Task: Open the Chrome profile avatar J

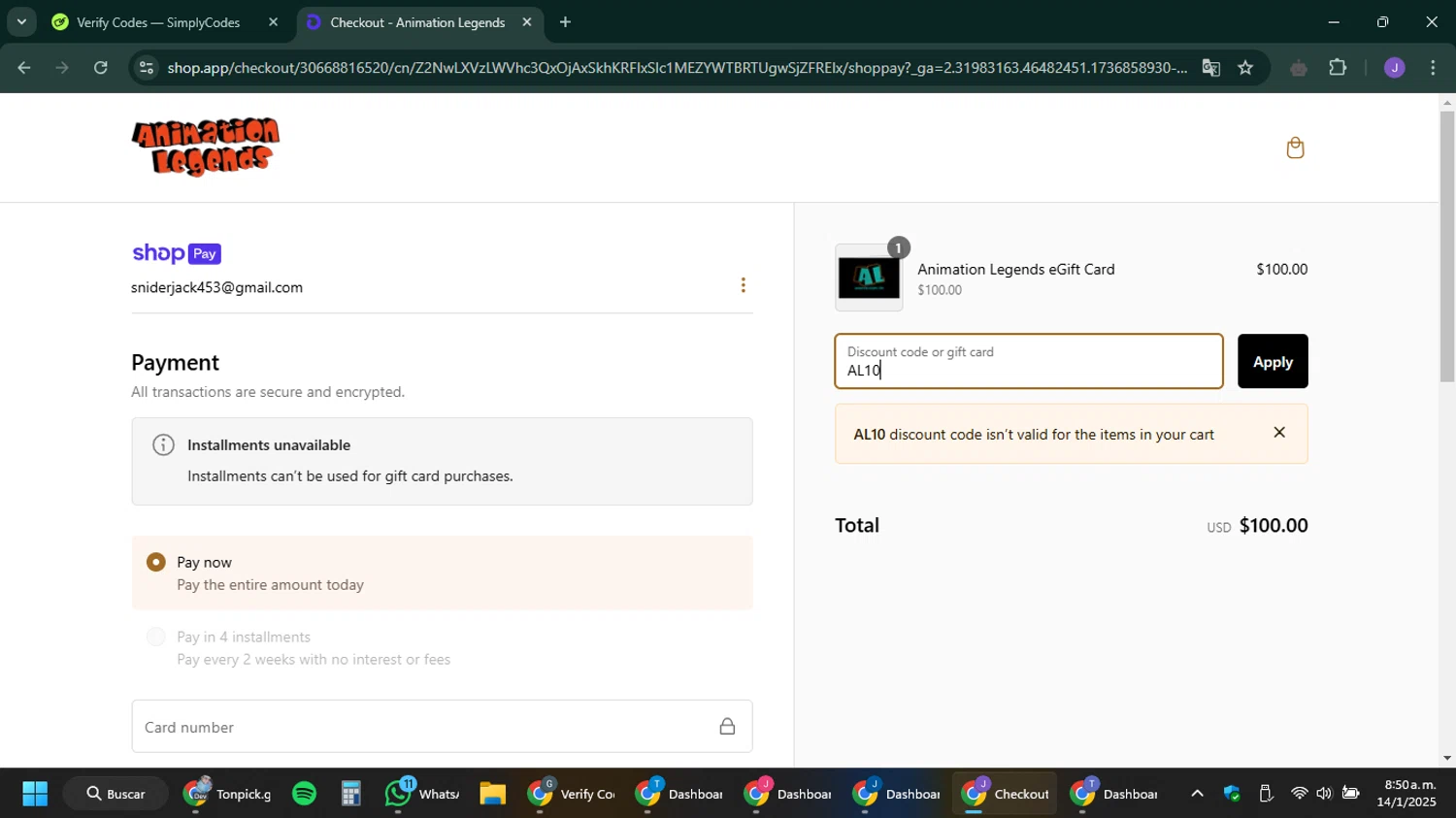Action: pos(1395,68)
